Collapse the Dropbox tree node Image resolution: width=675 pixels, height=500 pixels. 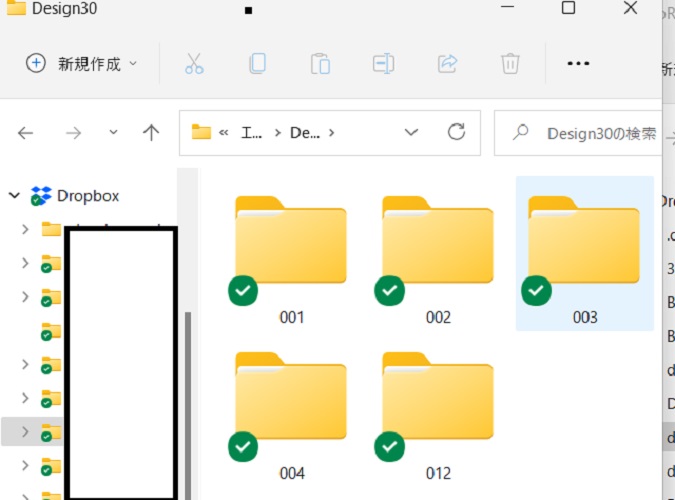coord(14,196)
